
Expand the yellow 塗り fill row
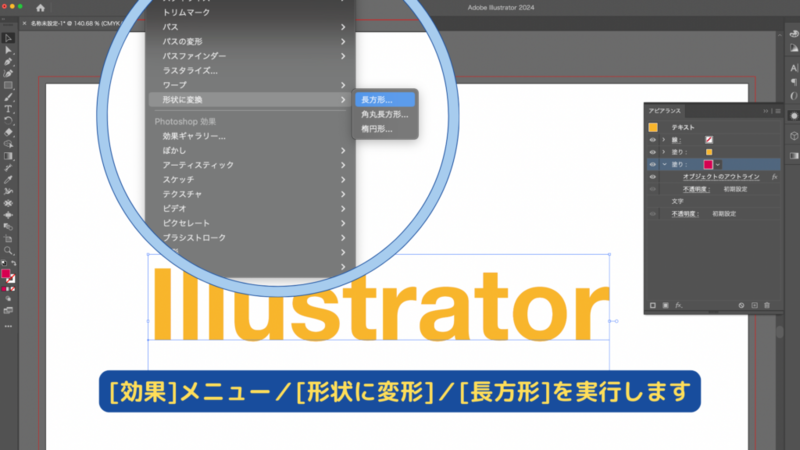click(x=664, y=152)
